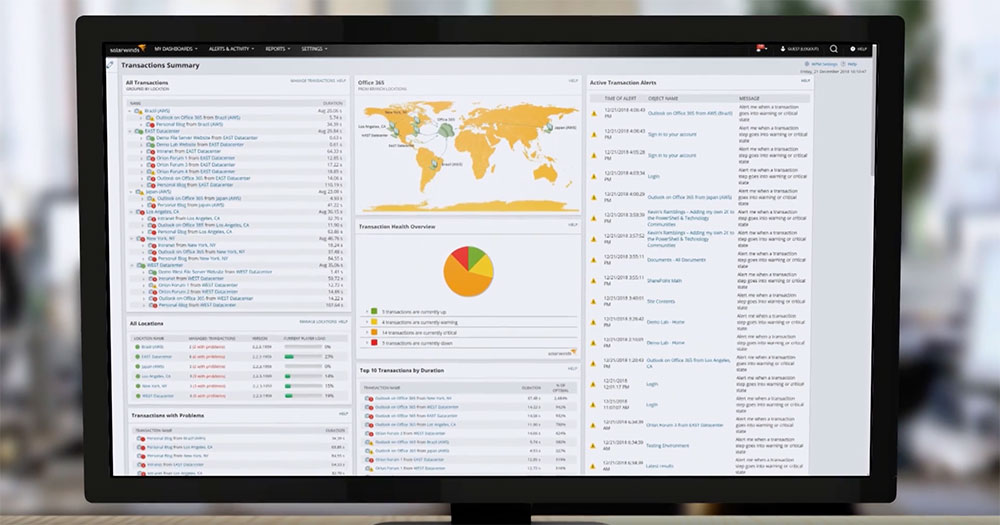
Task: Click the transaction health pie chart
Action: coord(468,271)
